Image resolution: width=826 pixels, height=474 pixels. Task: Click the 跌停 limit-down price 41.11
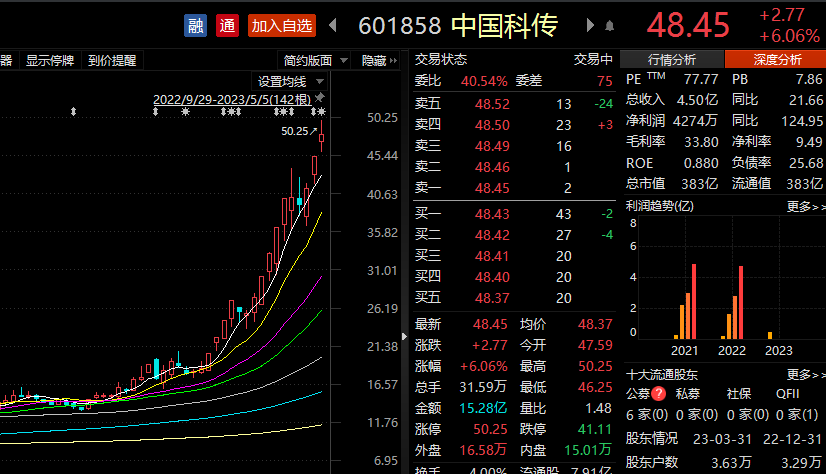point(595,429)
